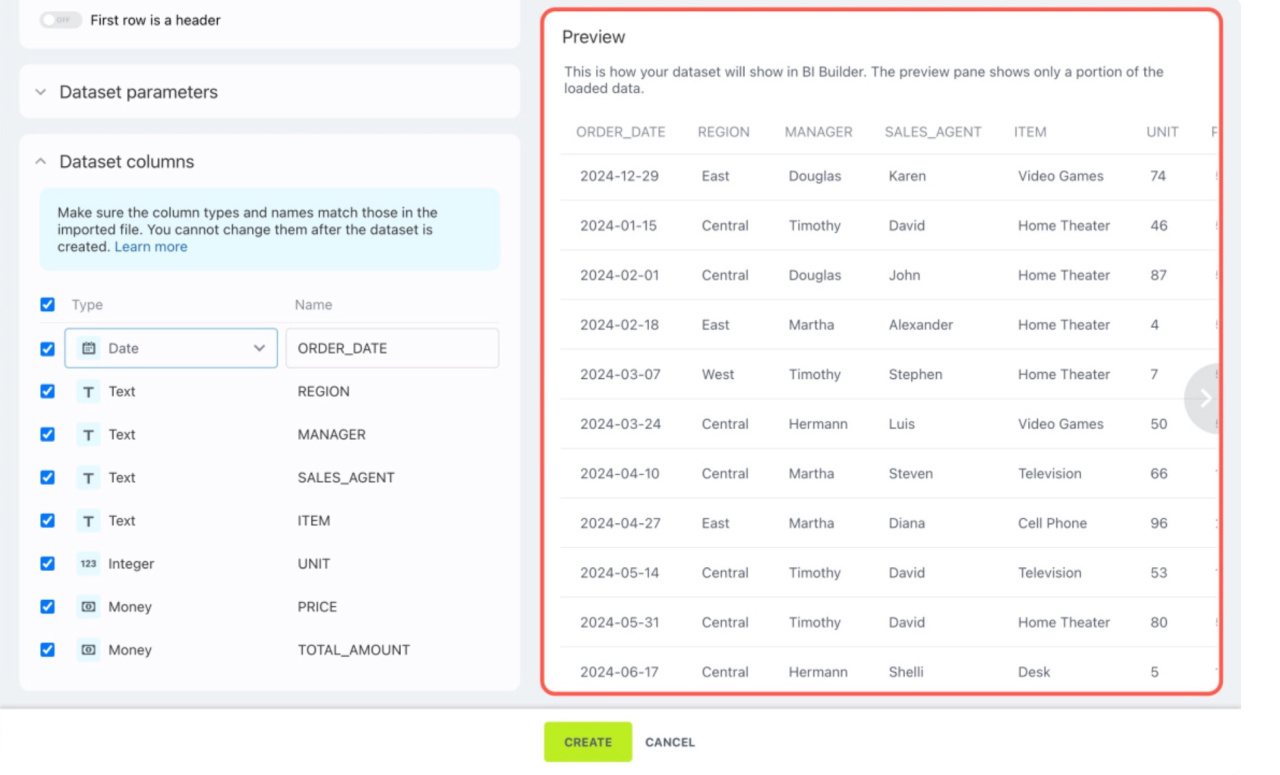Click the Text type icon for REGION

point(88,391)
